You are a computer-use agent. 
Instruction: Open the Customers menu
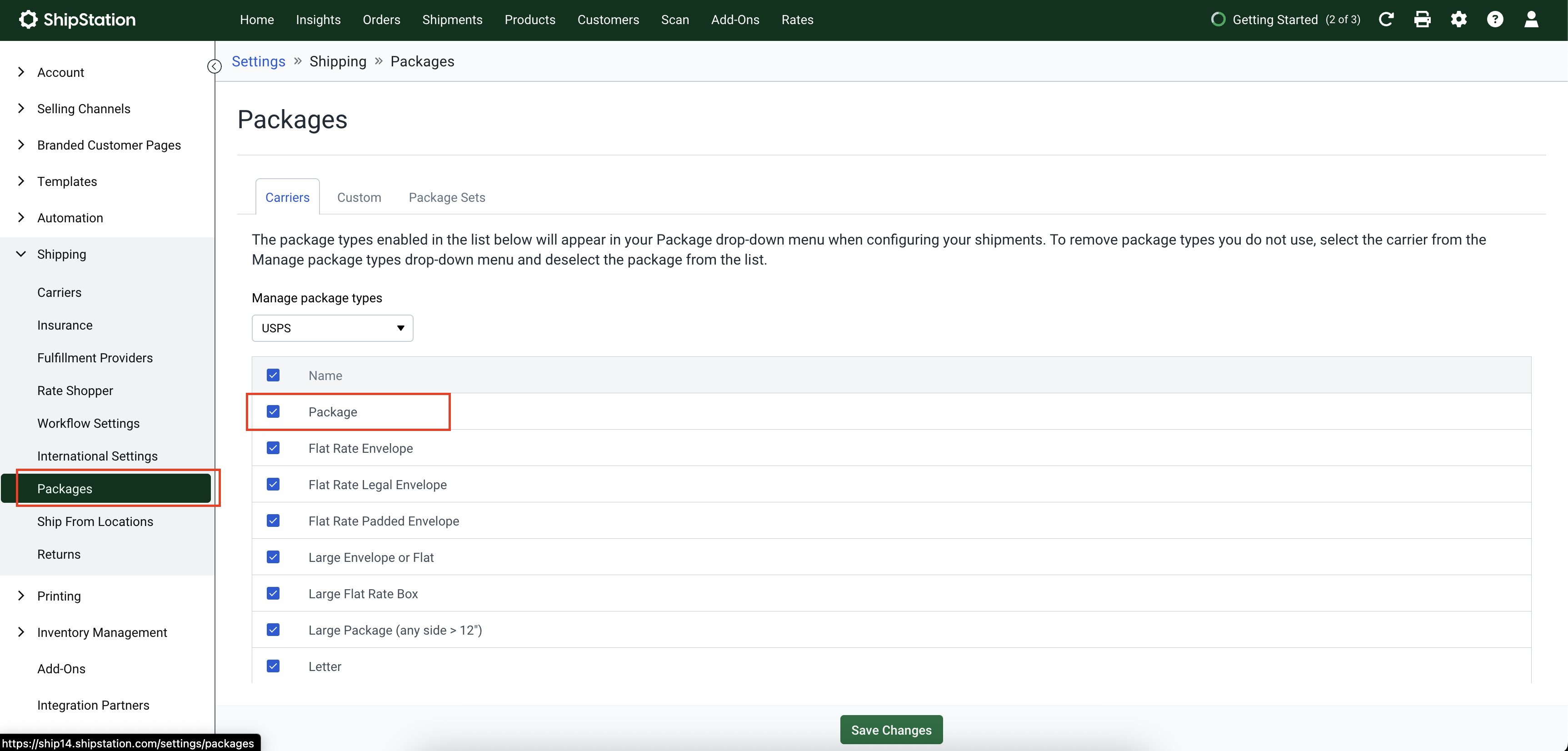[x=608, y=20]
